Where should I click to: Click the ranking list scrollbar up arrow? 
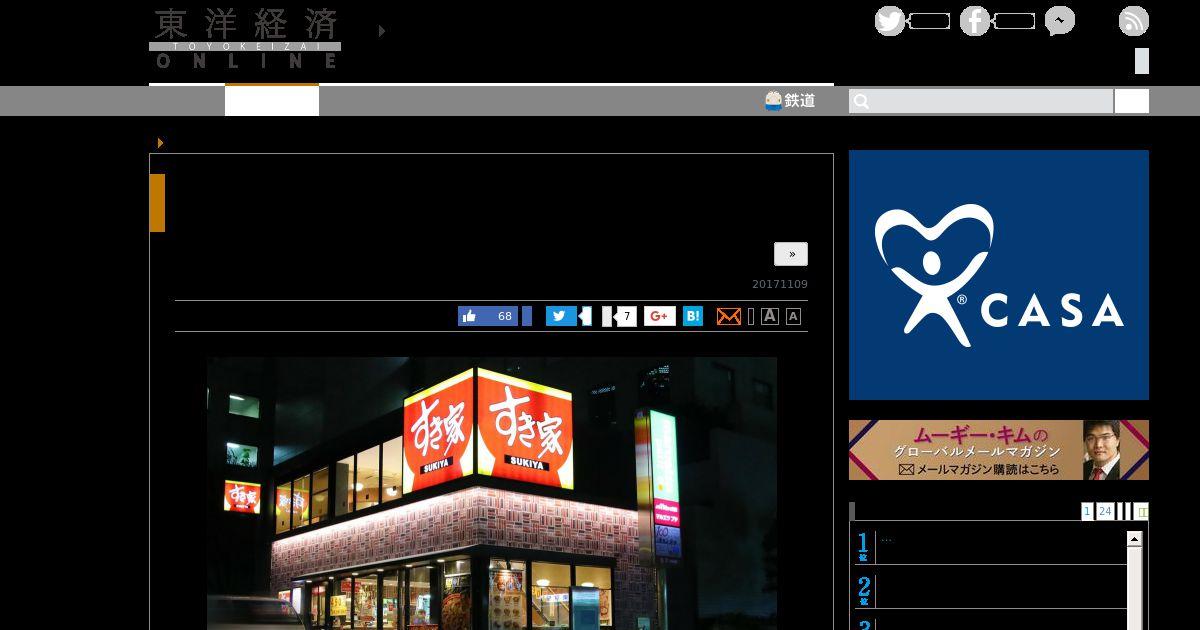coord(1134,539)
